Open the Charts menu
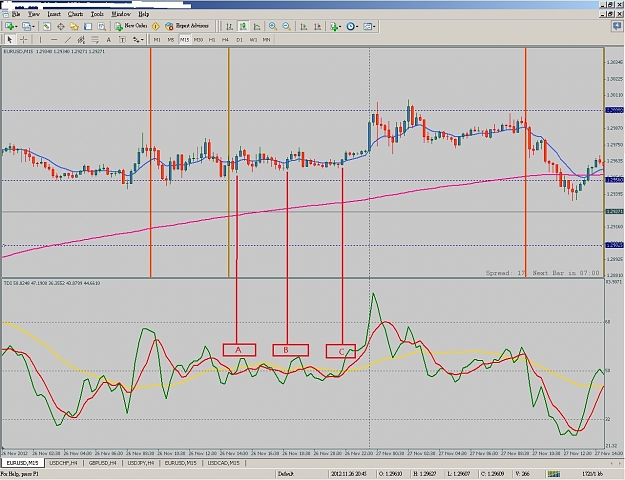Image resolution: width=625 pixels, height=480 pixels. pyautogui.click(x=75, y=14)
